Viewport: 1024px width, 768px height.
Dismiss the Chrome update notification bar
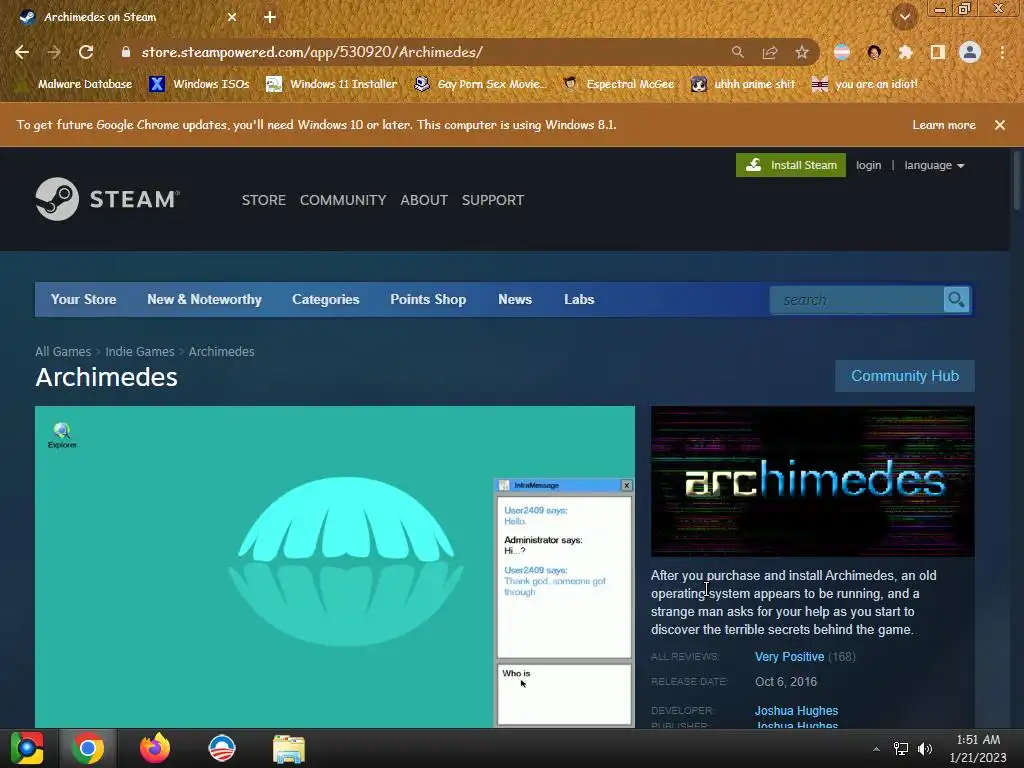(x=1000, y=125)
